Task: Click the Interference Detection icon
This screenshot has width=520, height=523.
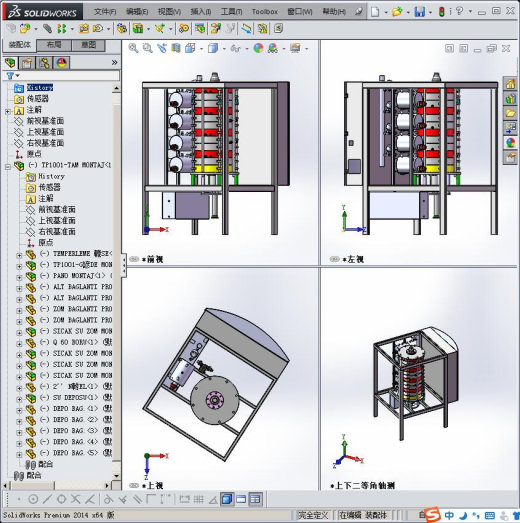Action: [262, 29]
